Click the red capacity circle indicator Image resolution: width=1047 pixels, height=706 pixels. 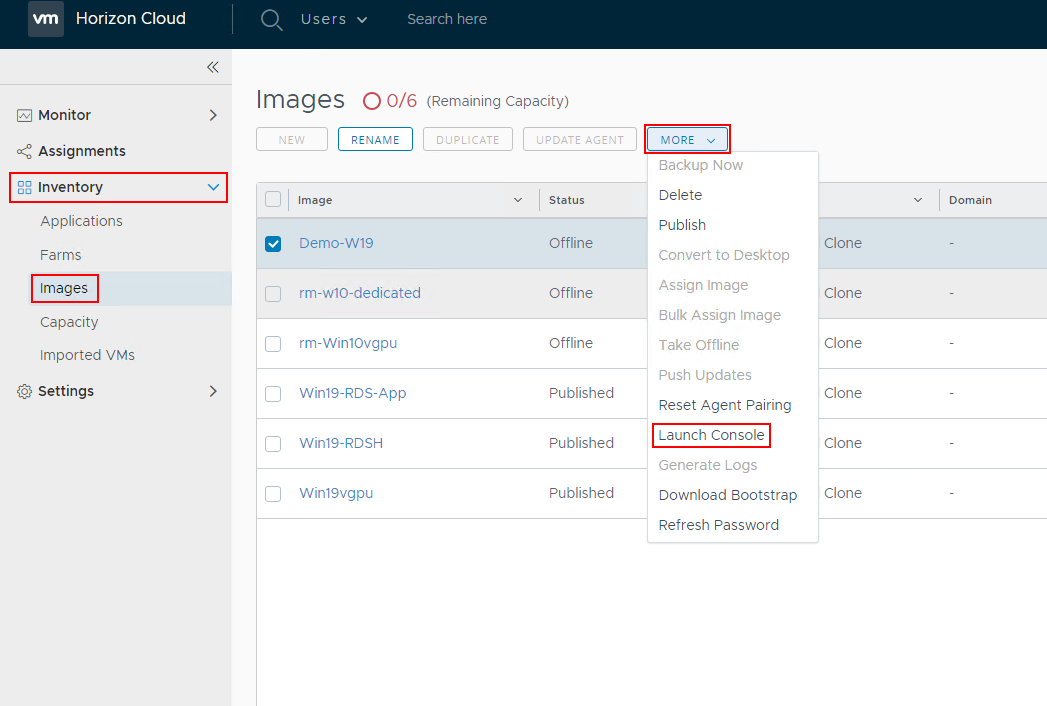tap(371, 101)
